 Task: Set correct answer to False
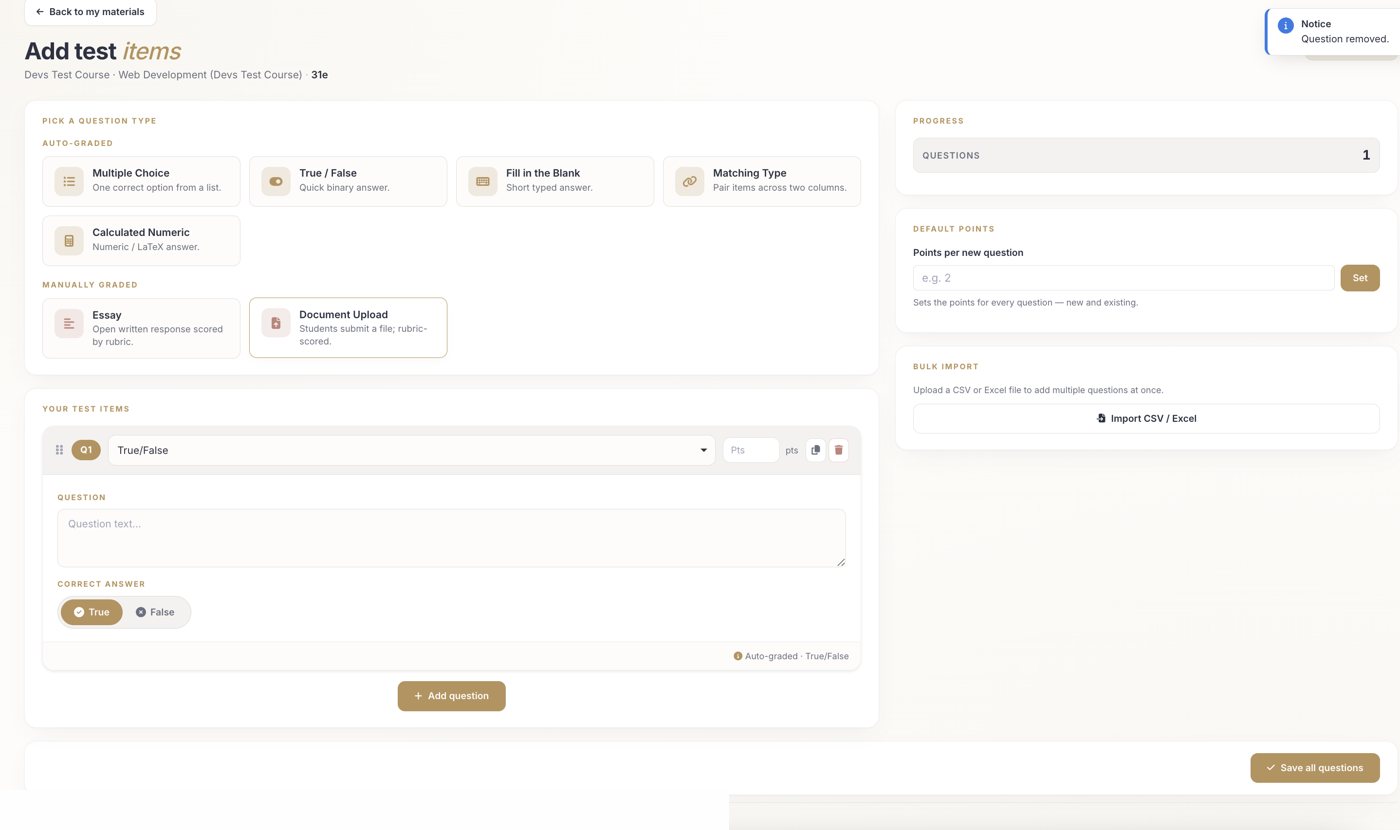tap(155, 612)
